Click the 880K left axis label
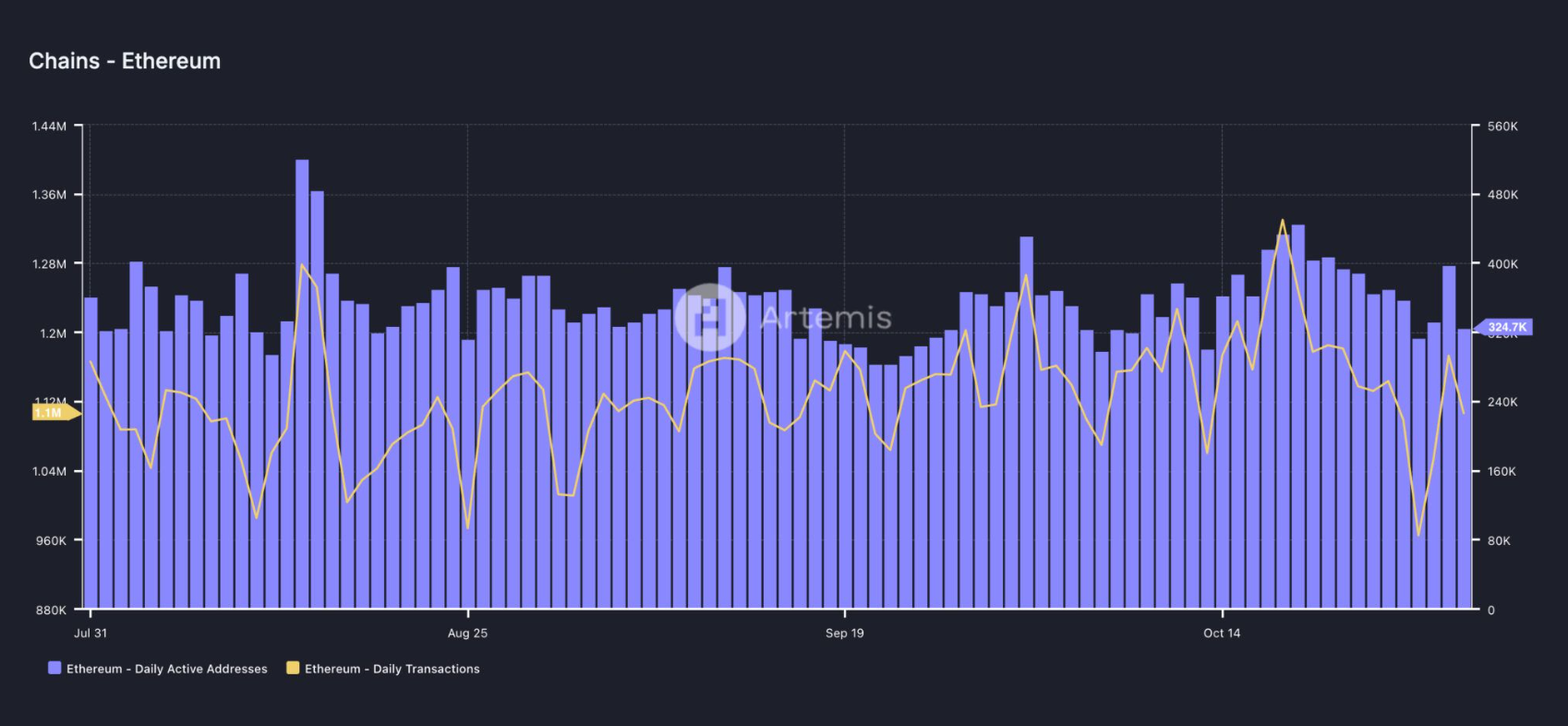Image resolution: width=1568 pixels, height=726 pixels. (x=51, y=610)
